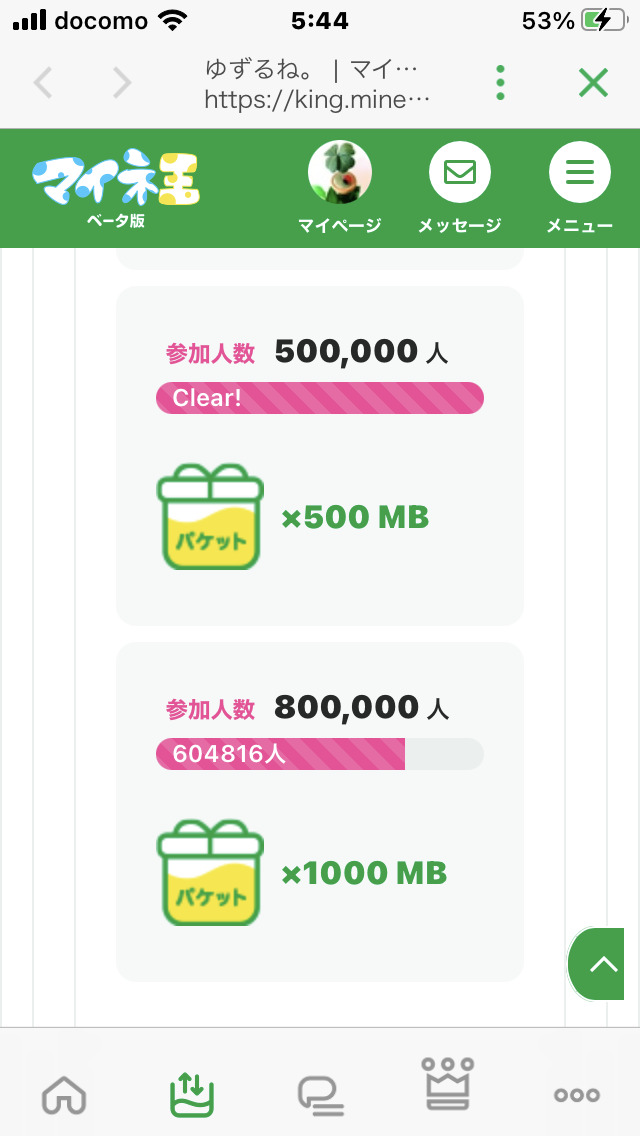The height and width of the screenshot is (1136, 640).
Task: Open the community board bottom icon
Action: pyautogui.click(x=321, y=1094)
